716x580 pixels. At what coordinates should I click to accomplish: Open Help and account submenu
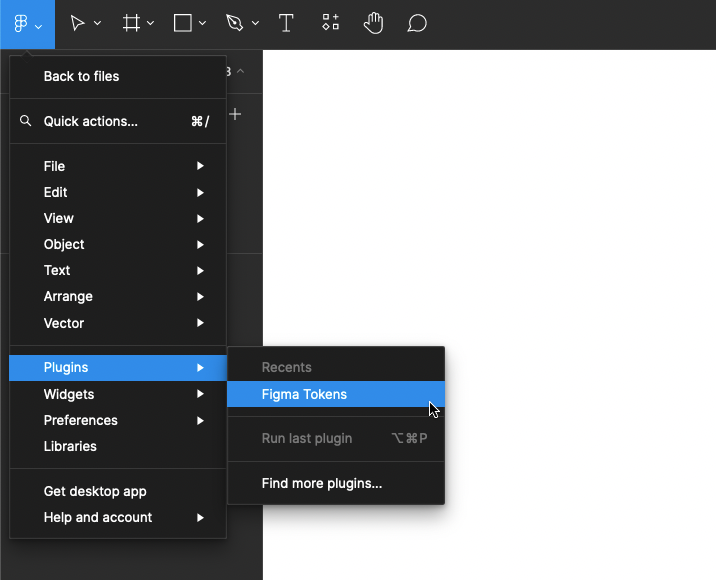pyautogui.click(x=118, y=517)
